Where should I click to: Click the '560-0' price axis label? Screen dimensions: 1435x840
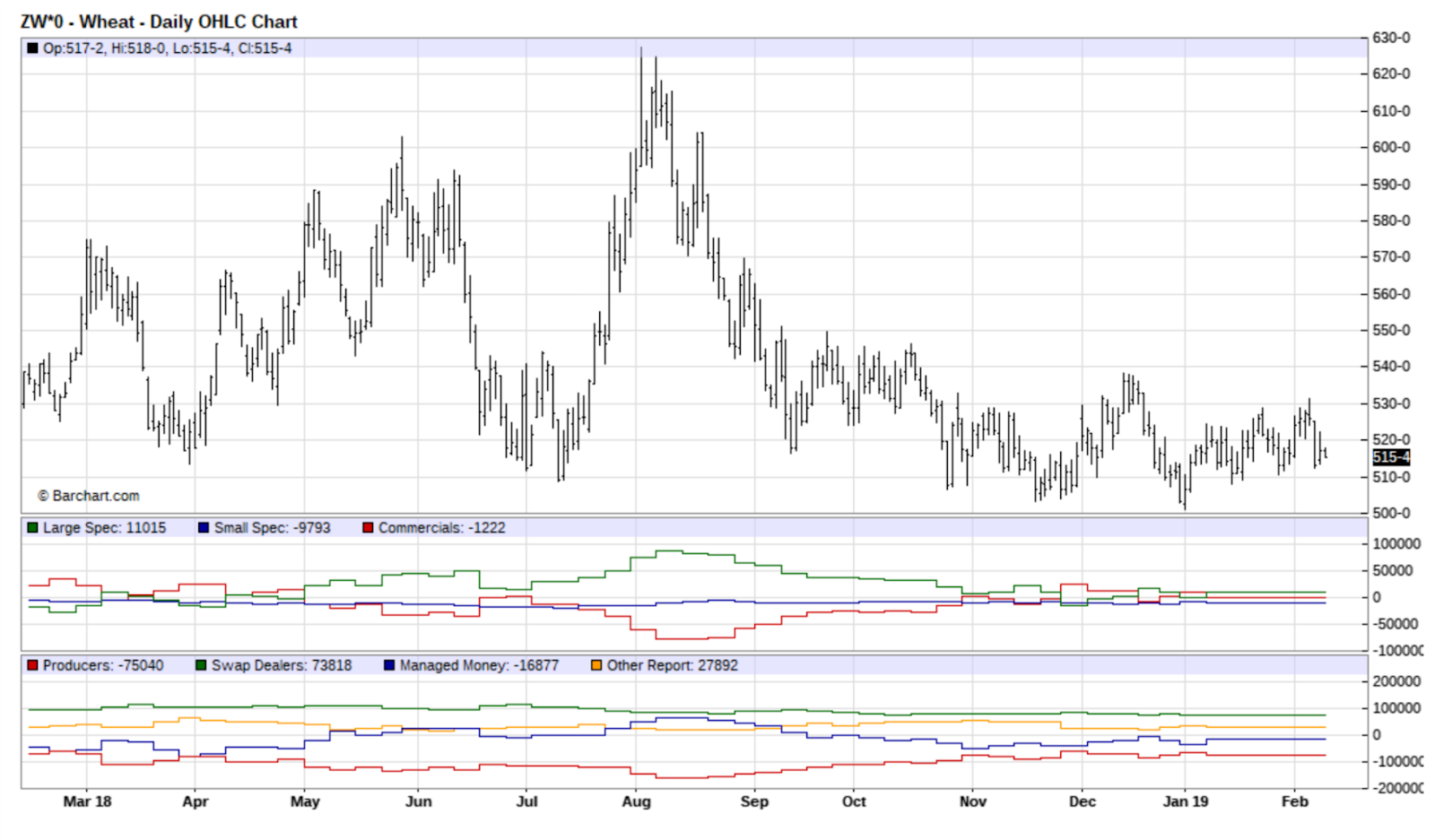[x=1392, y=294]
